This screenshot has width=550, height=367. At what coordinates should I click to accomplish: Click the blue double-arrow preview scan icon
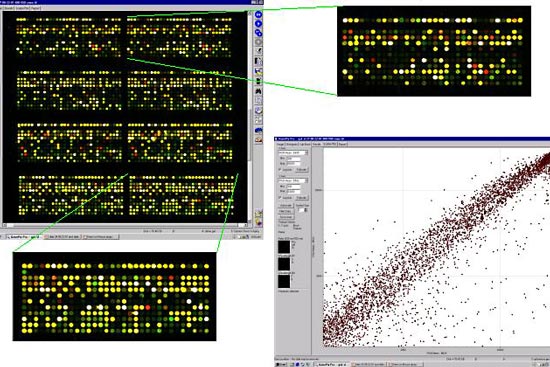pos(259,15)
